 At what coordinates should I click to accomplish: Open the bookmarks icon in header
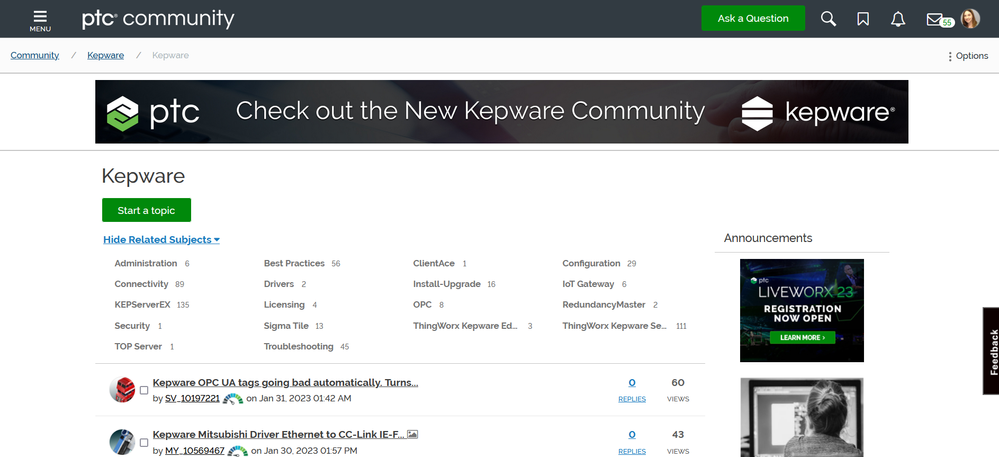(x=863, y=19)
